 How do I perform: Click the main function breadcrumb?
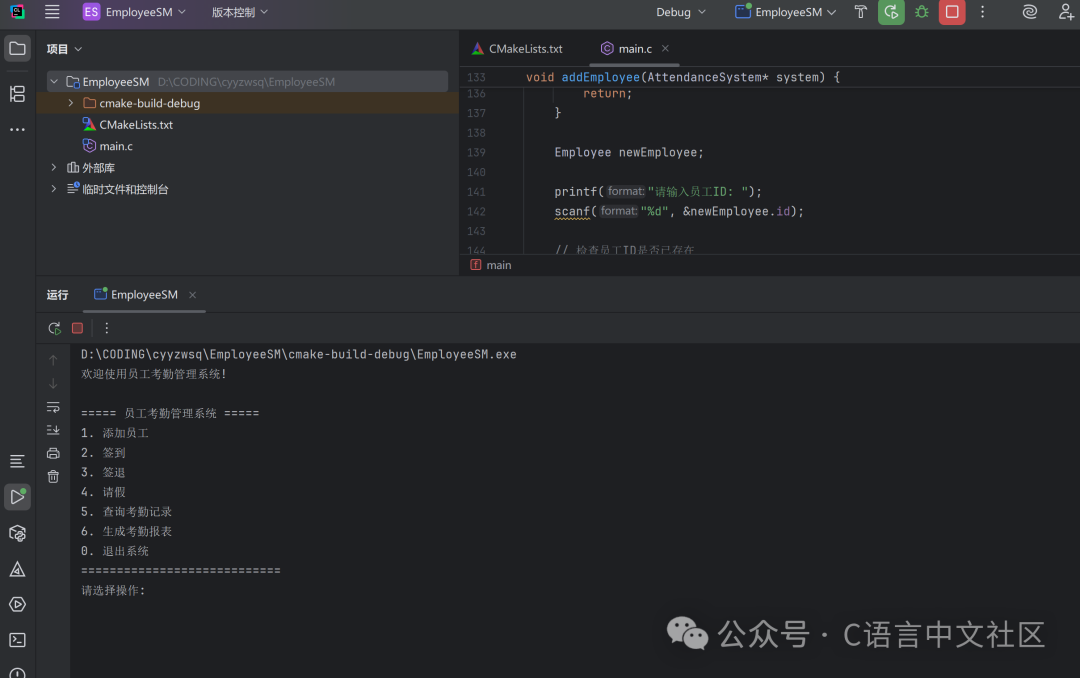coord(491,265)
